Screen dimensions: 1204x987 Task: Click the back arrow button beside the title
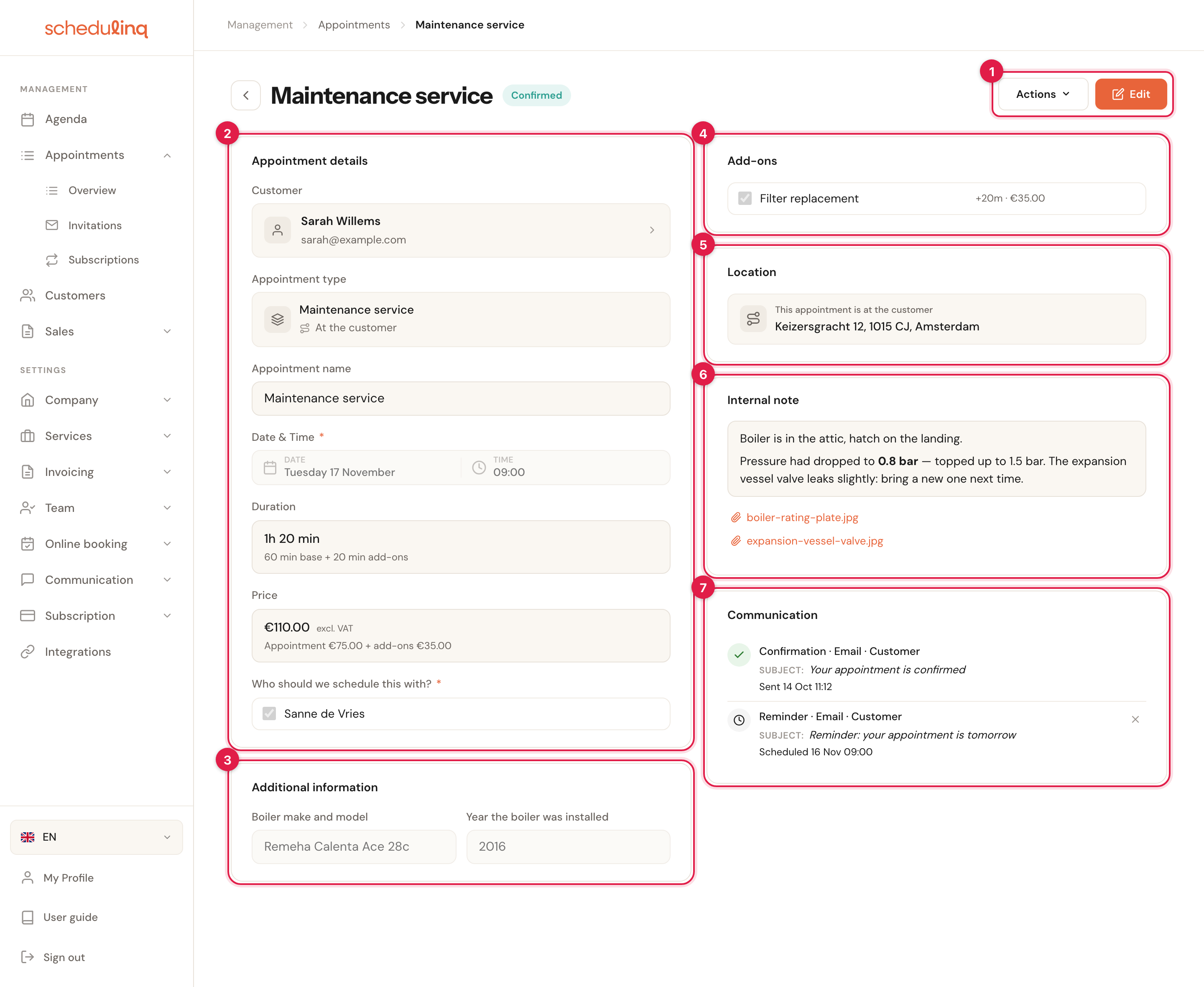tap(245, 95)
